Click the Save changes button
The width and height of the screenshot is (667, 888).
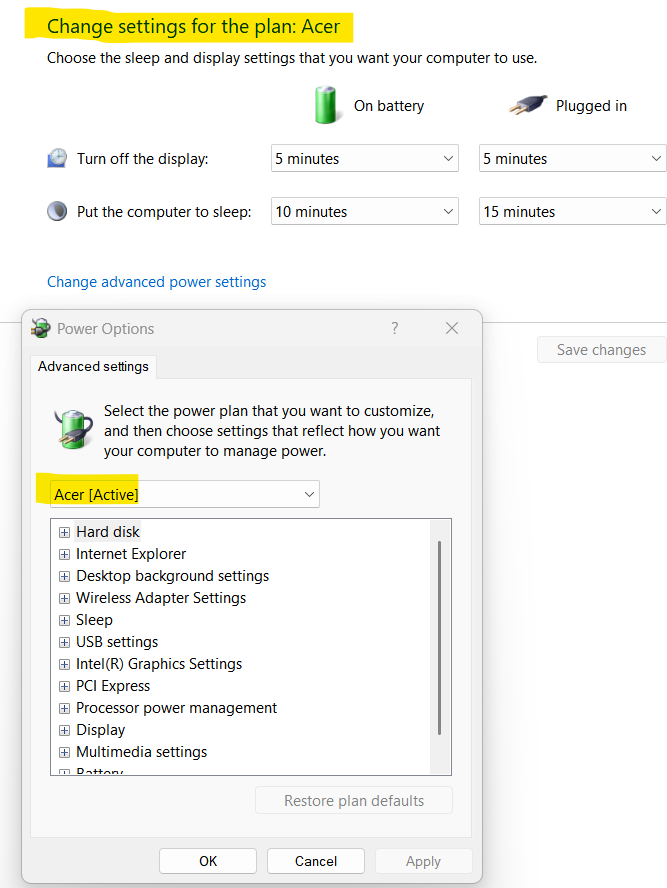tap(601, 350)
